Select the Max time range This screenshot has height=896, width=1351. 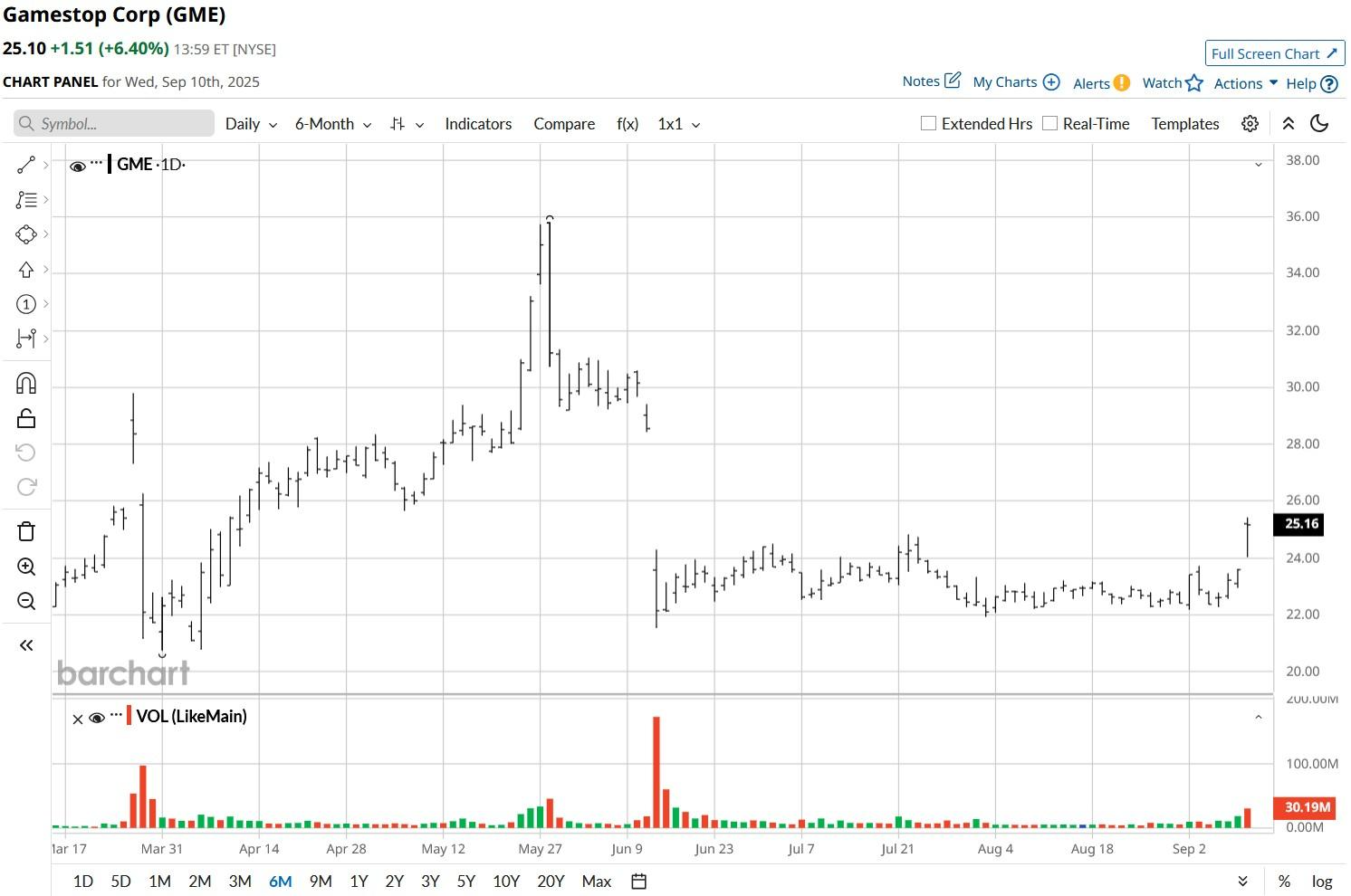click(597, 882)
